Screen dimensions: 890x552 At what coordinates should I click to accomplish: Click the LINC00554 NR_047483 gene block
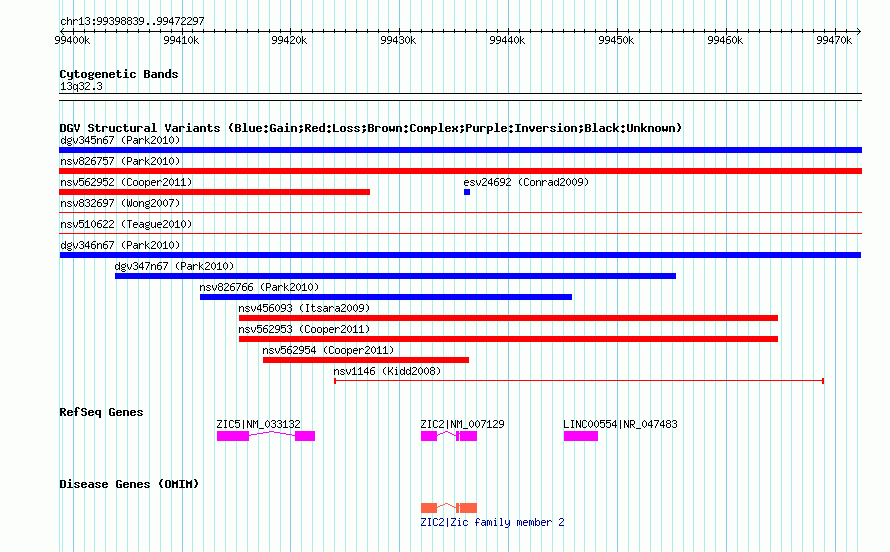pos(581,436)
